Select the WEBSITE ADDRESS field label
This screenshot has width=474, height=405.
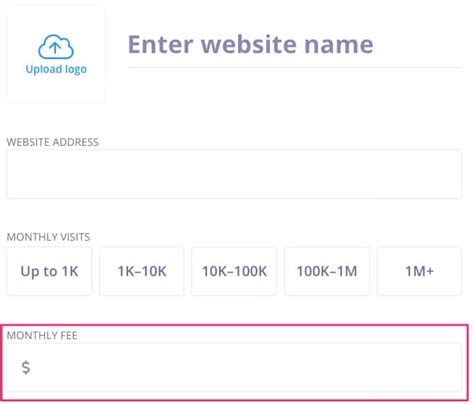pos(53,142)
